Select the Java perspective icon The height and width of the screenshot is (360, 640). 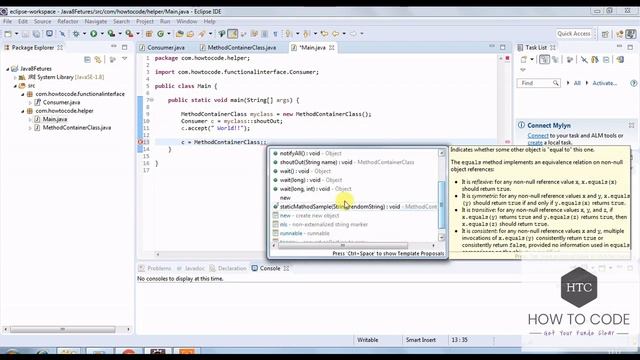631,34
